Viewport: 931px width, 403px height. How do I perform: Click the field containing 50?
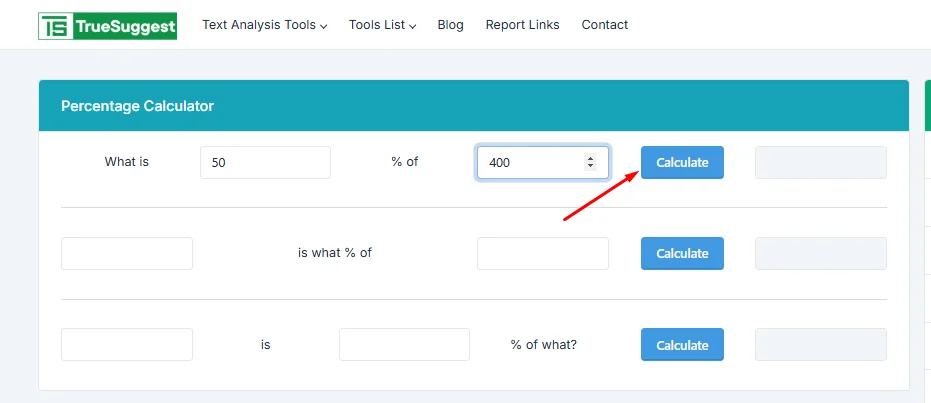point(265,162)
